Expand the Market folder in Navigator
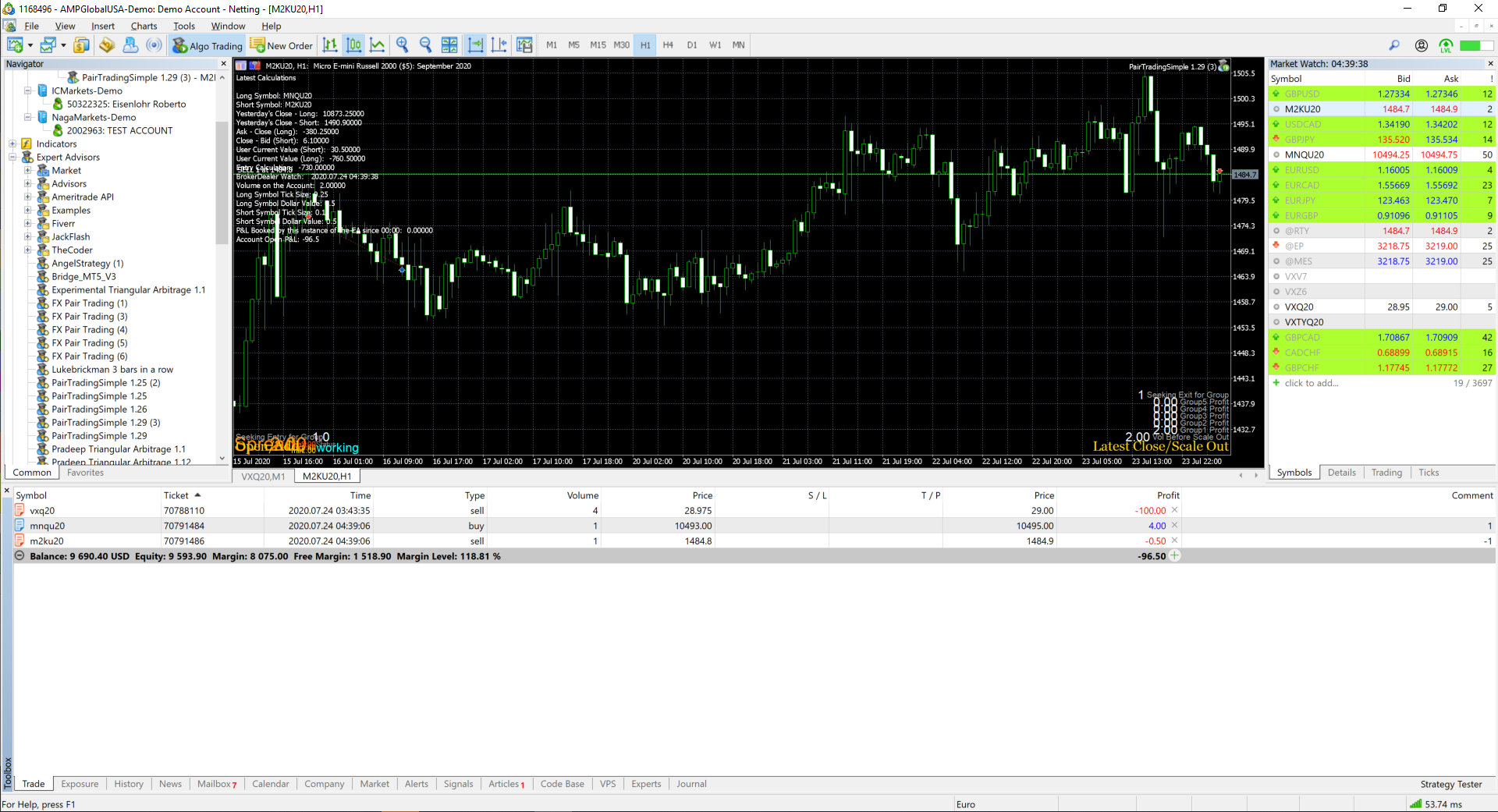This screenshot has width=1498, height=812. [x=27, y=170]
